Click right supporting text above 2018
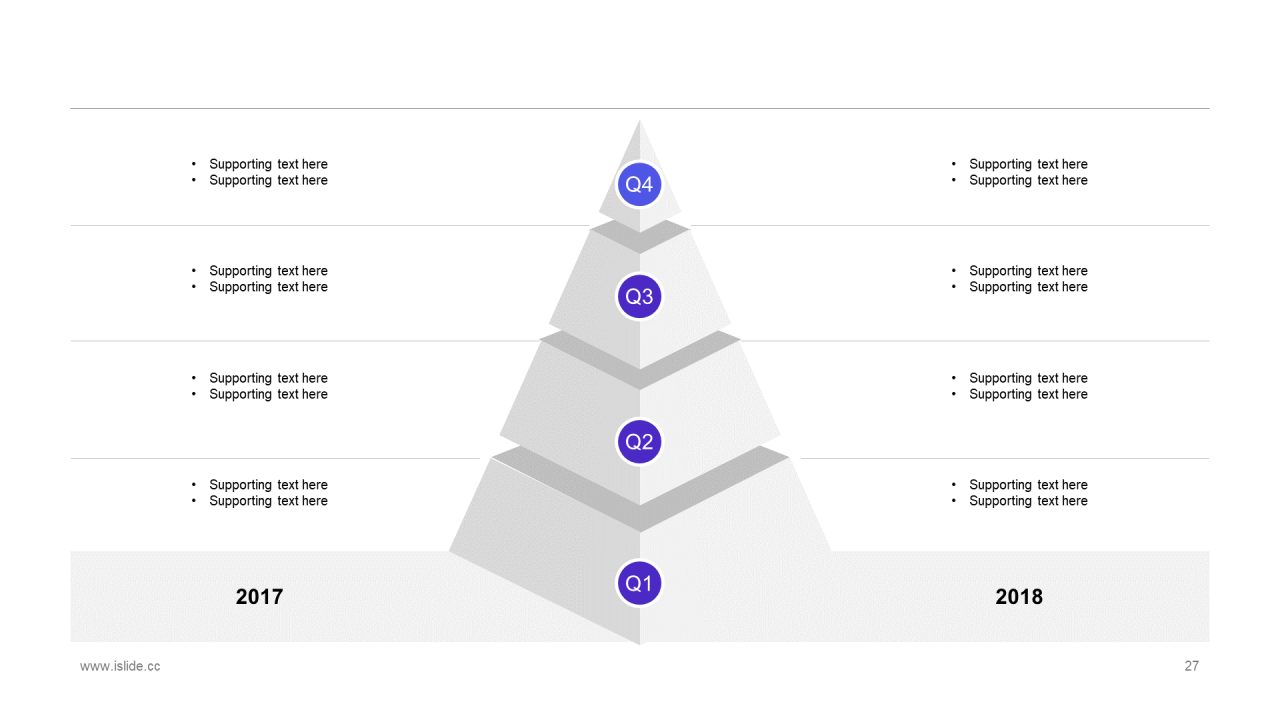The width and height of the screenshot is (1280, 720). click(x=1019, y=493)
